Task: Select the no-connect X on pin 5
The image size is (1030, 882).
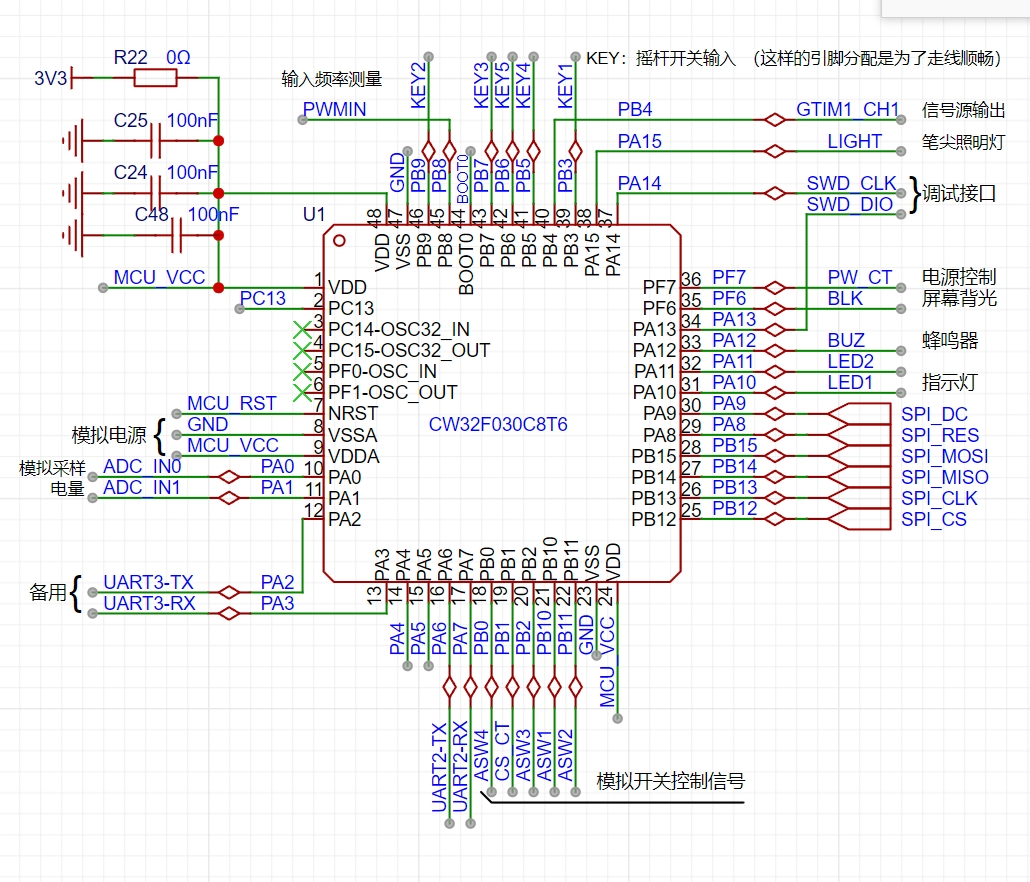Action: (302, 372)
